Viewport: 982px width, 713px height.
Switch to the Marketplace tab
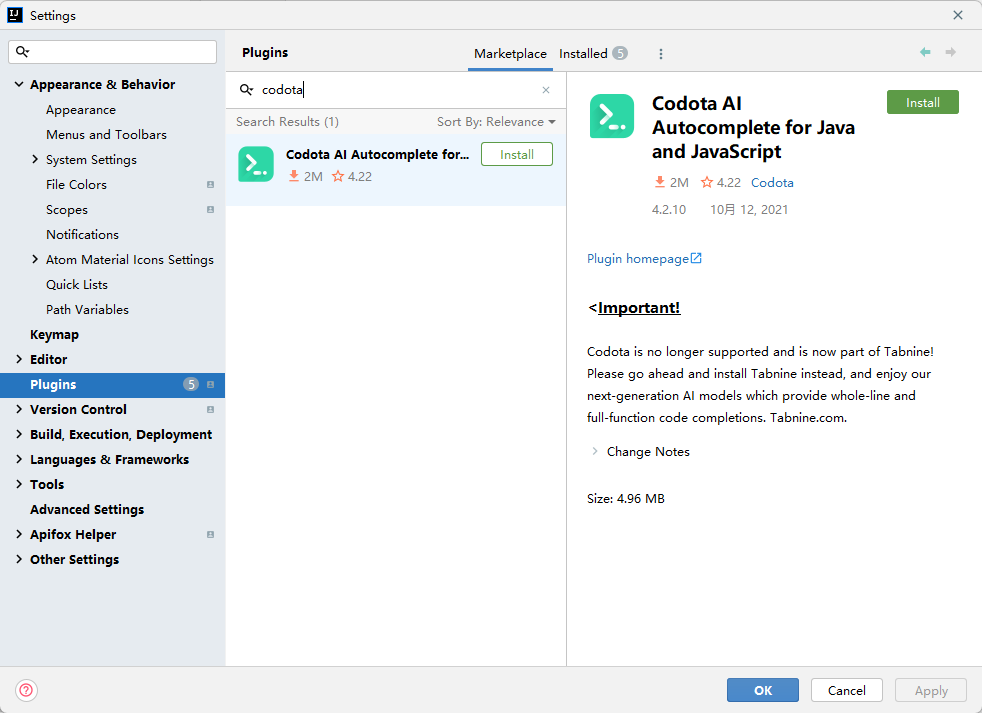click(510, 54)
